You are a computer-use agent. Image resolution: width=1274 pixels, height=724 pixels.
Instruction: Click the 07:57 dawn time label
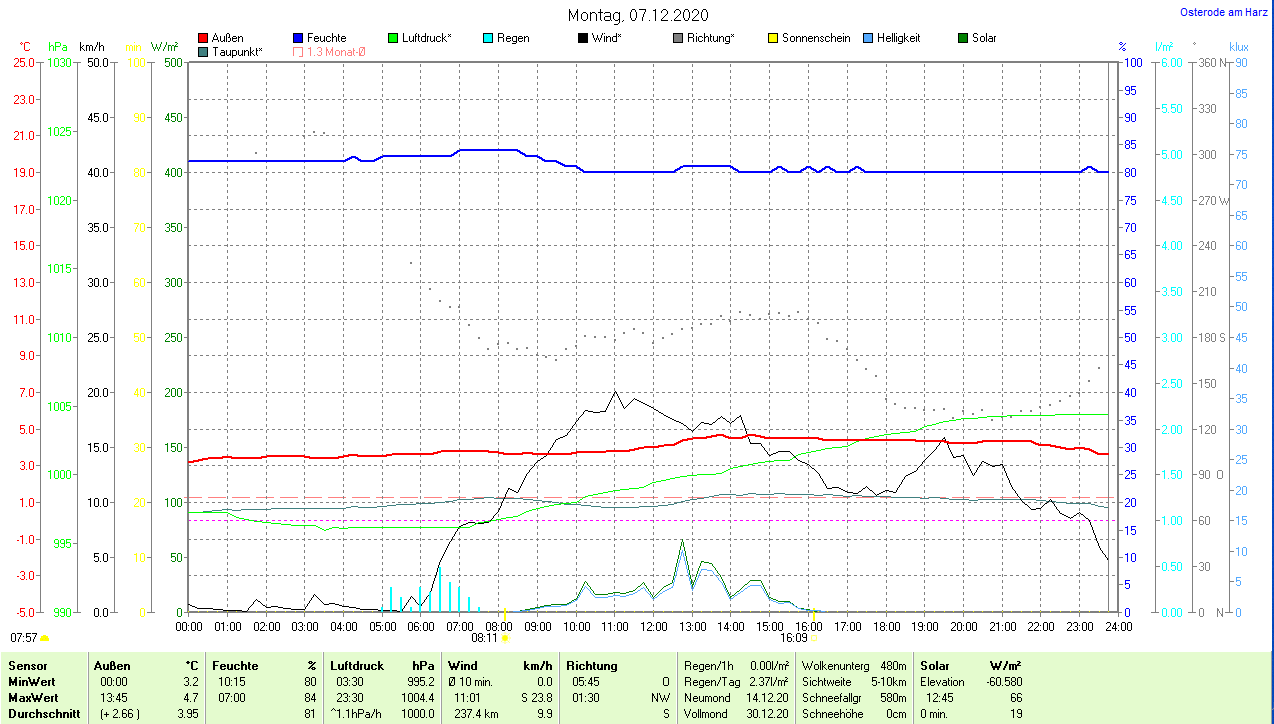[24, 637]
